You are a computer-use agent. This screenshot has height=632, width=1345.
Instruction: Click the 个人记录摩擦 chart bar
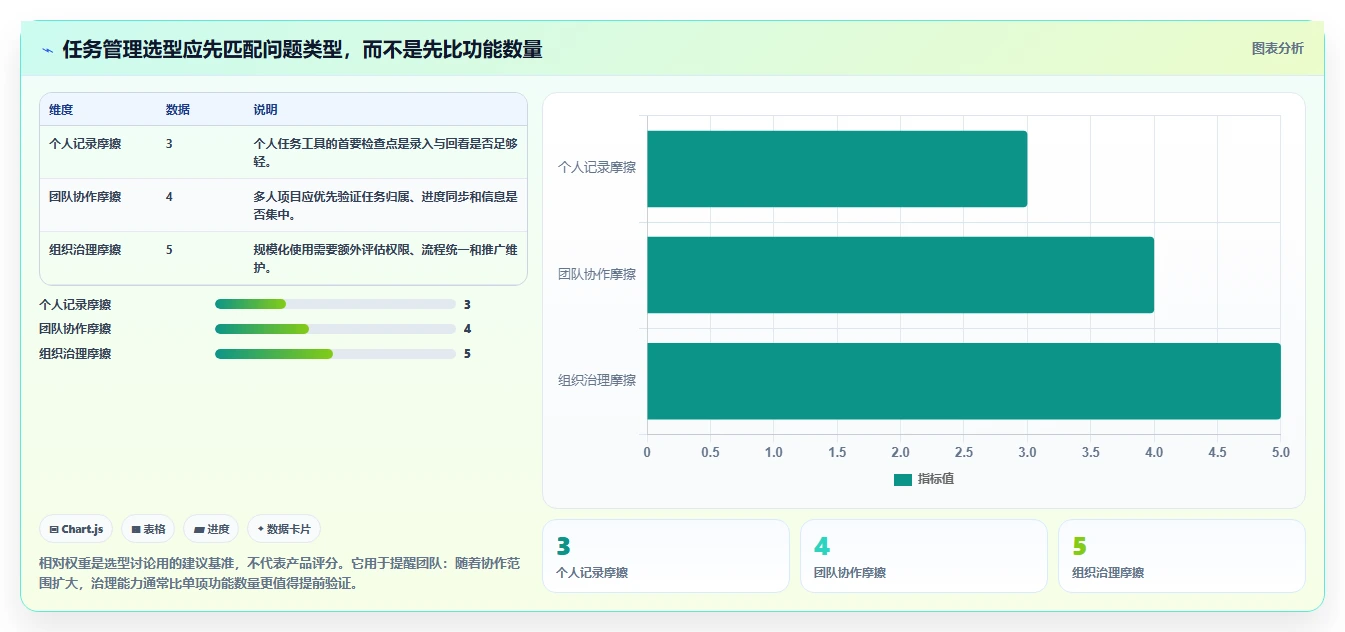tap(837, 169)
